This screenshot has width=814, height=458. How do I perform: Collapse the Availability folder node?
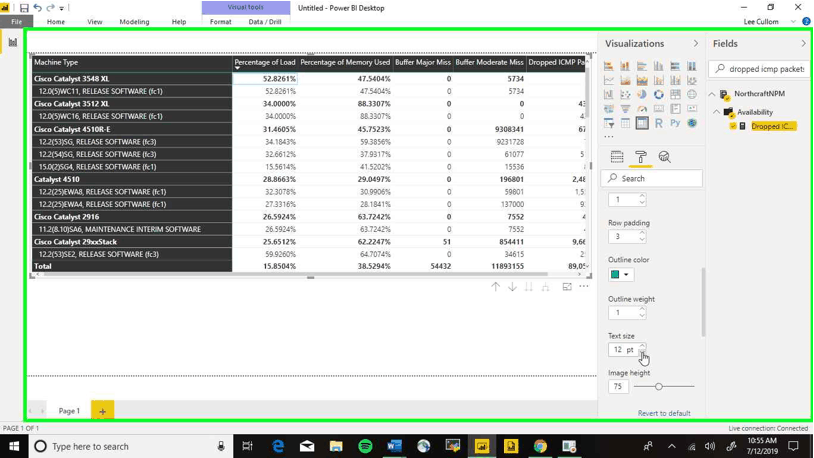(x=716, y=112)
